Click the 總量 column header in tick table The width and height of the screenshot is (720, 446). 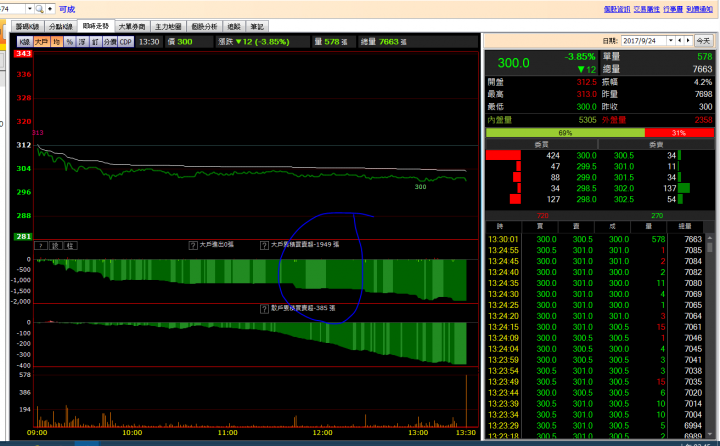(x=685, y=226)
